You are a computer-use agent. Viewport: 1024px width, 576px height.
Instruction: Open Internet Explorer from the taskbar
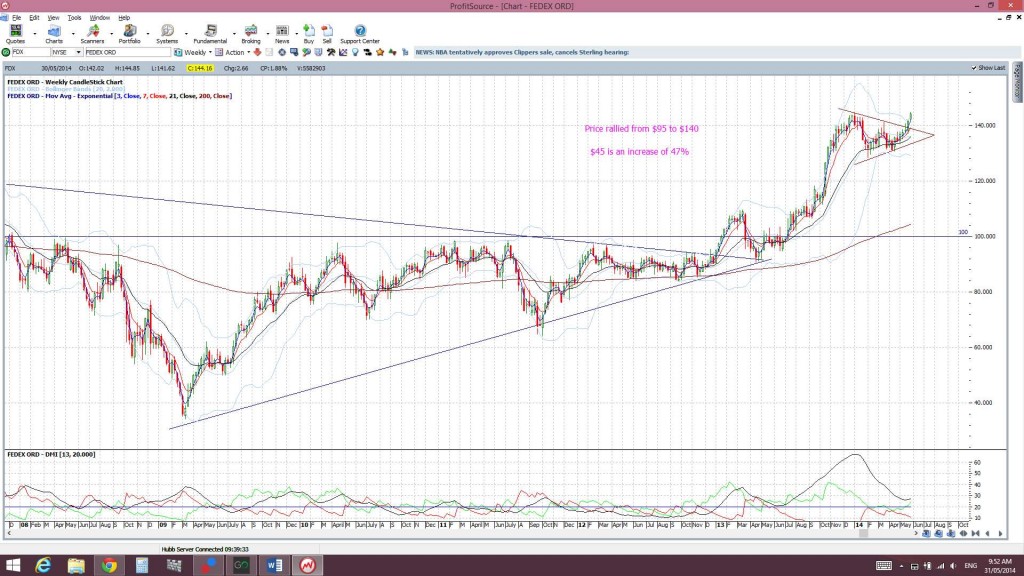pyautogui.click(x=43, y=565)
